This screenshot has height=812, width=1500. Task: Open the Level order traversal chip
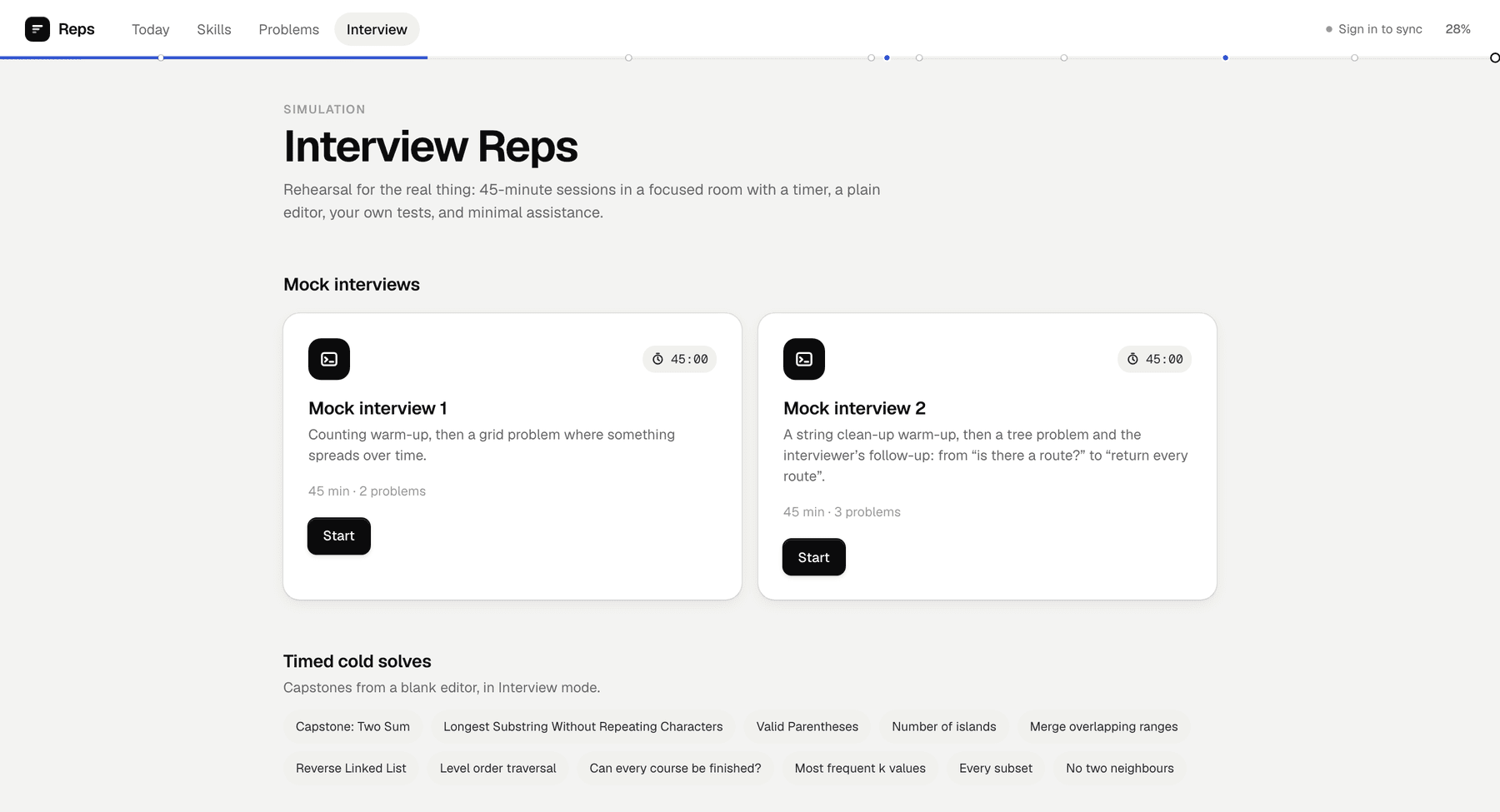tap(498, 768)
